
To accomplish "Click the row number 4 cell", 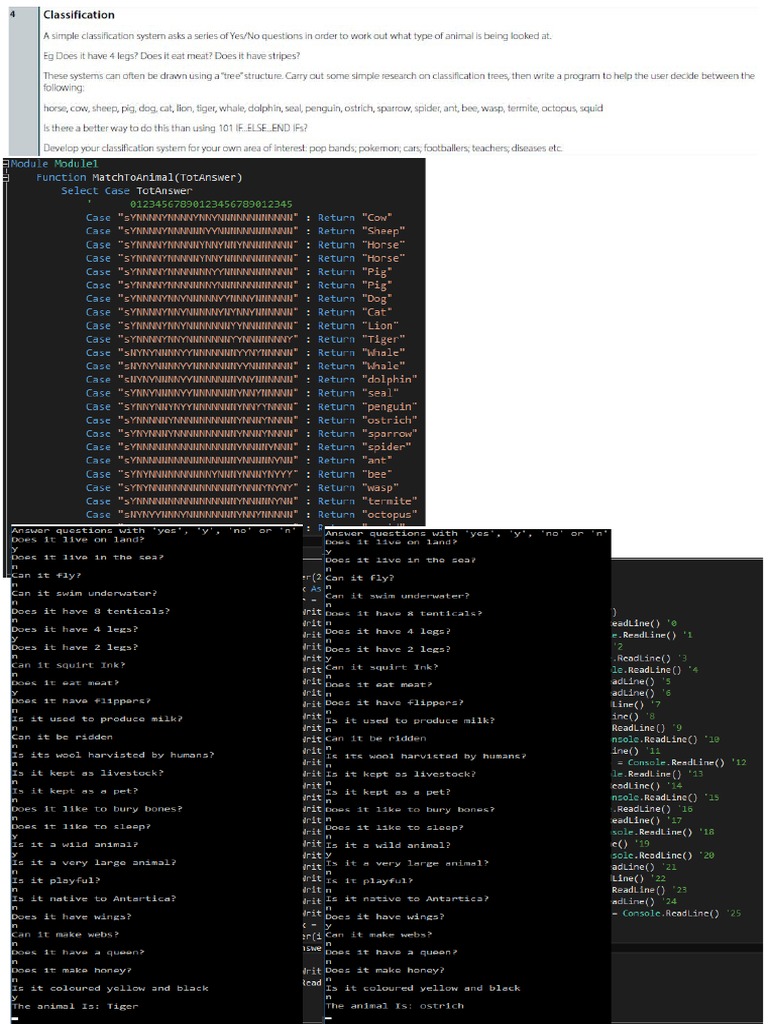I will [13, 14].
